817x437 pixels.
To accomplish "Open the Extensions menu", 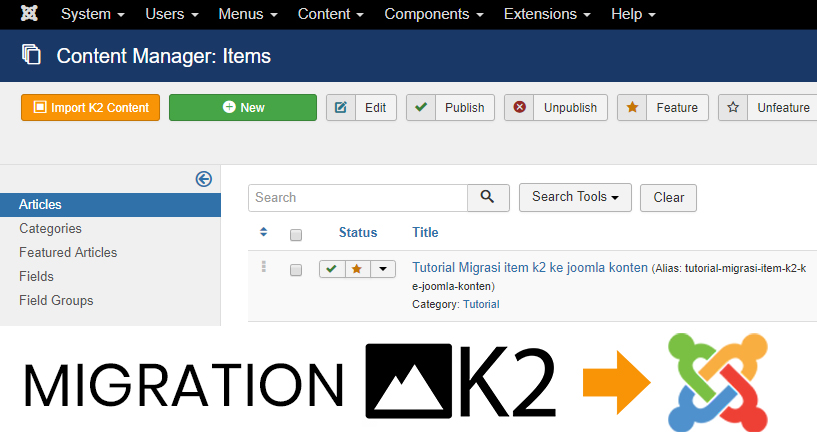I will pyautogui.click(x=547, y=14).
